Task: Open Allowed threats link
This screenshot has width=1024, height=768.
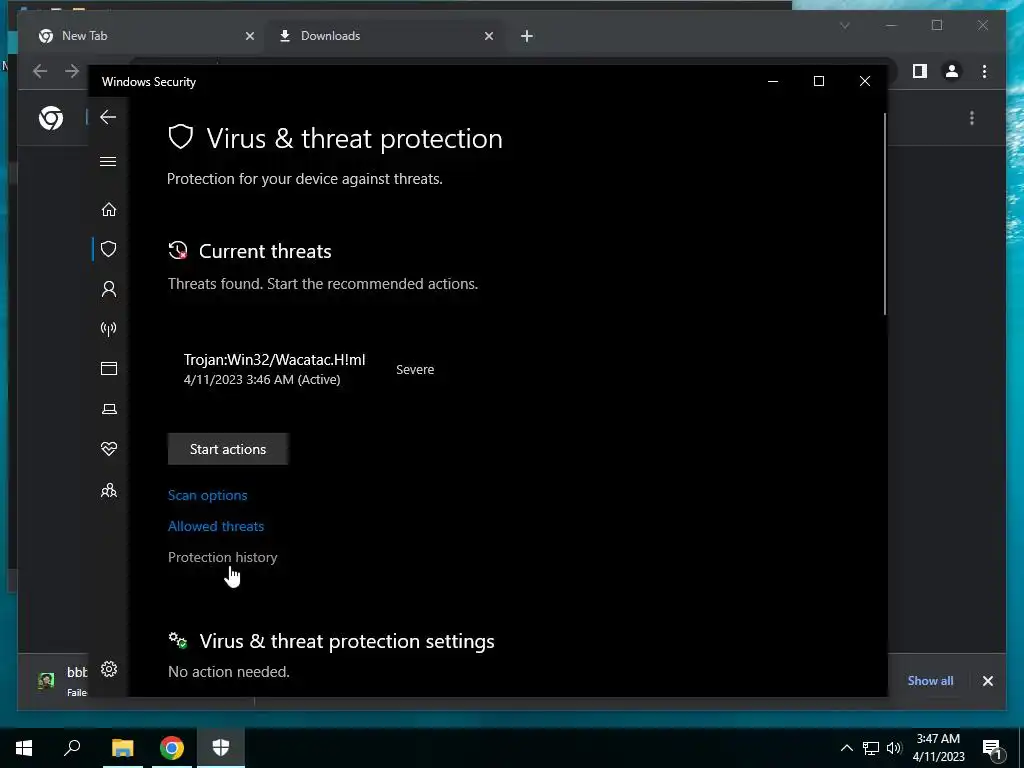Action: tap(216, 526)
